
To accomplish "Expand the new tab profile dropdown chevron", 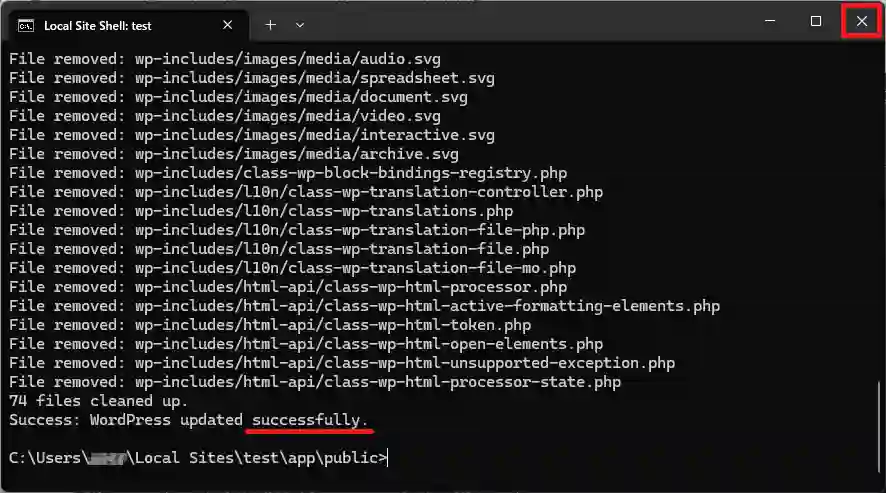I will click(300, 24).
